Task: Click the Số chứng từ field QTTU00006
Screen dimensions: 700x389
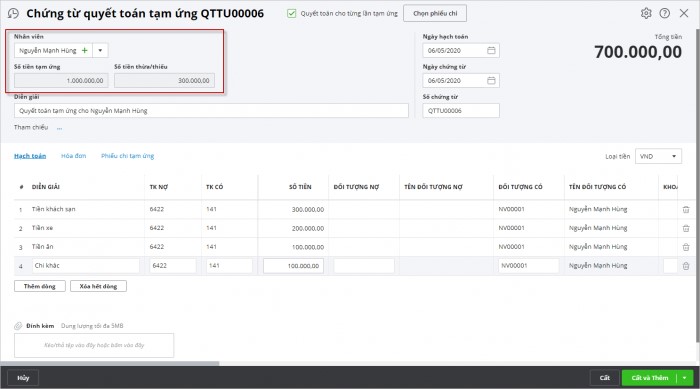Action: click(461, 111)
